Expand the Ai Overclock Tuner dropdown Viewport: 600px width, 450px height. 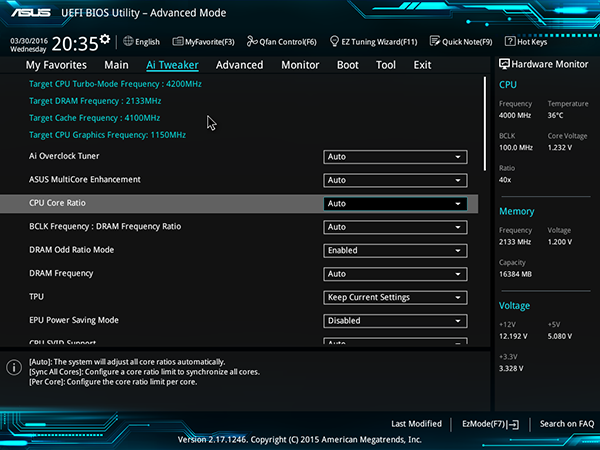395,157
